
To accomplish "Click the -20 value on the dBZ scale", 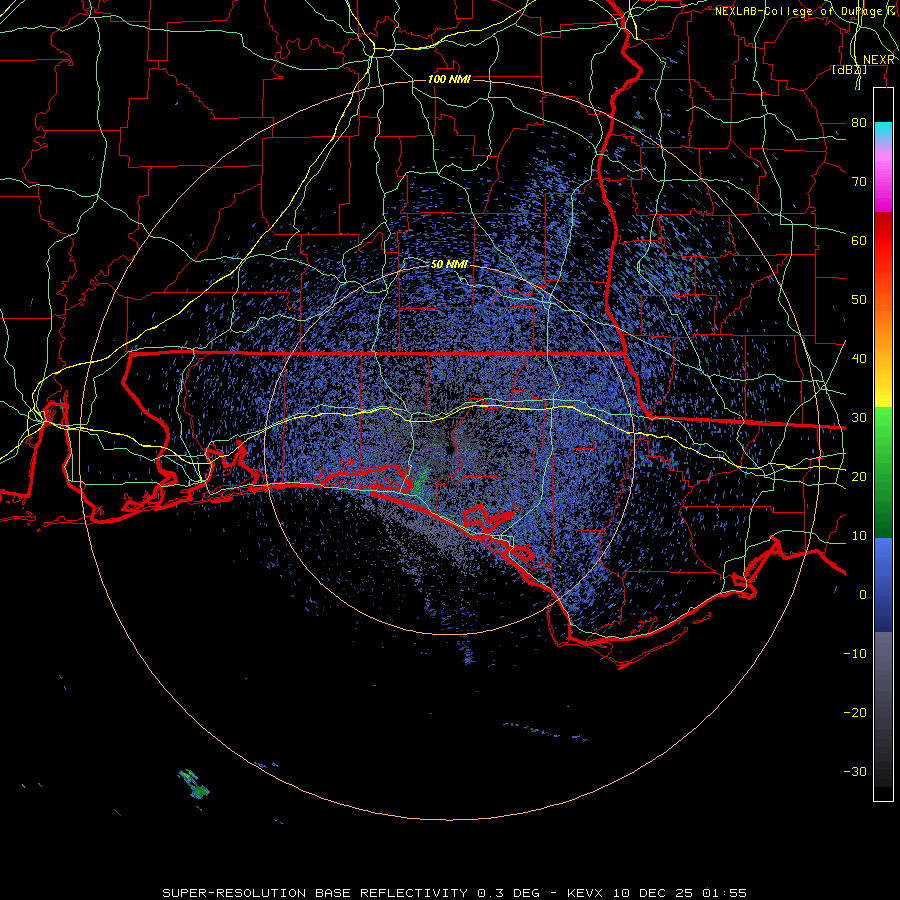I will point(855,713).
